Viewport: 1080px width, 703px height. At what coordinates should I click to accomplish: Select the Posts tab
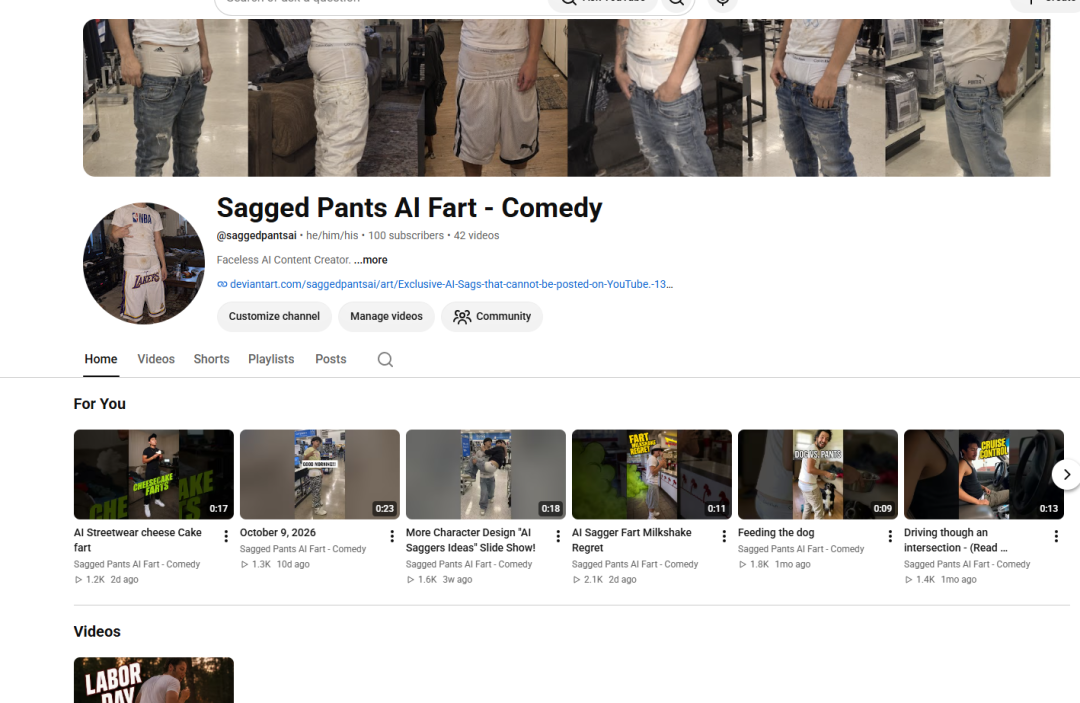pyautogui.click(x=331, y=359)
